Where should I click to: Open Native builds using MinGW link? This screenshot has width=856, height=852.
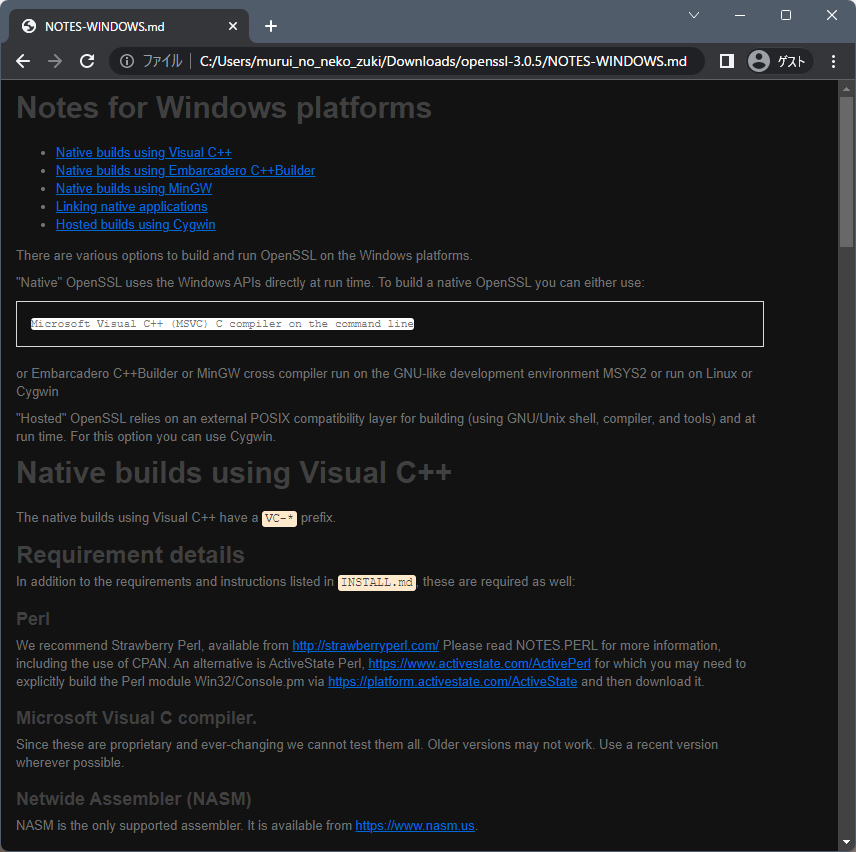134,188
